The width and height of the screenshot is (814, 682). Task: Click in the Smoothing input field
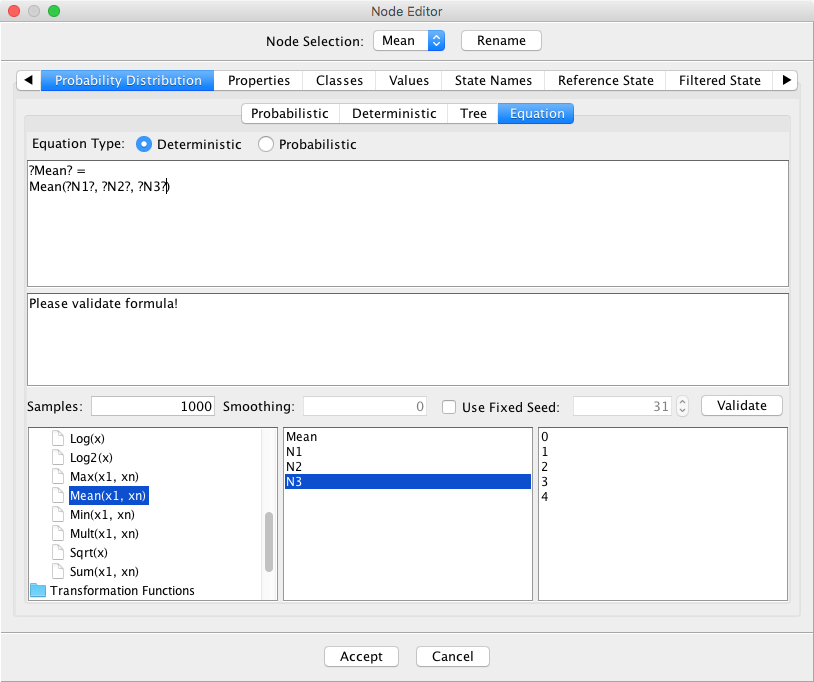[x=365, y=406]
